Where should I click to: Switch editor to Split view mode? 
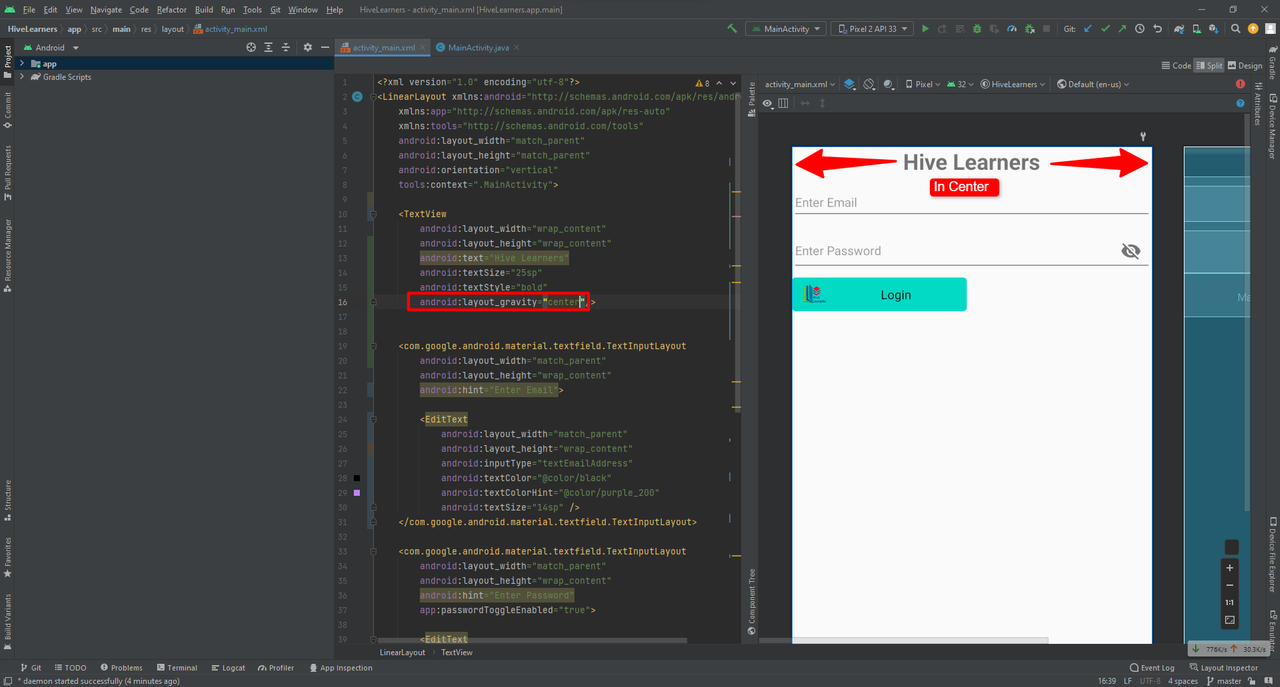[x=1209, y=66]
